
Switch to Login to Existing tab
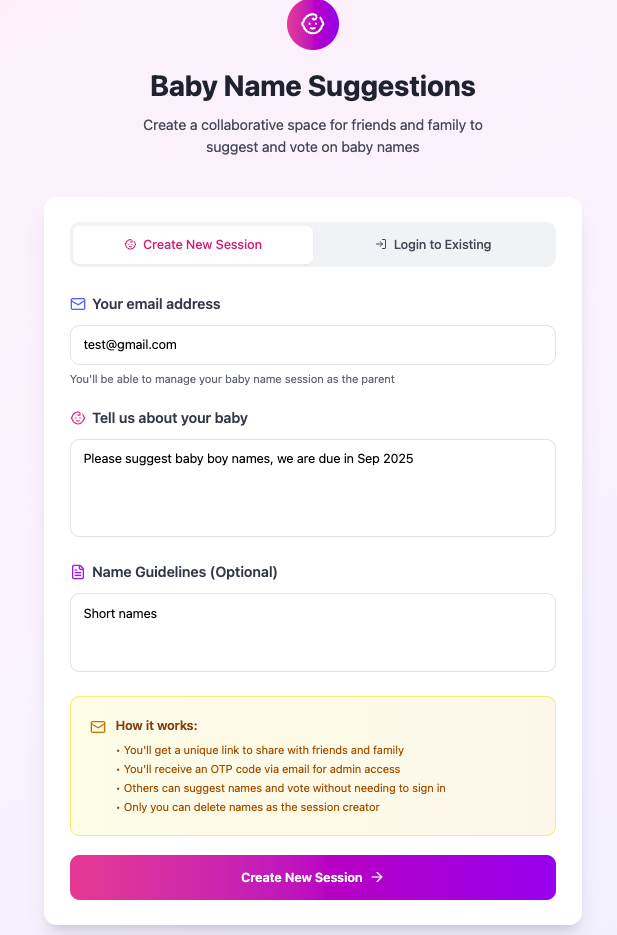[434, 244]
